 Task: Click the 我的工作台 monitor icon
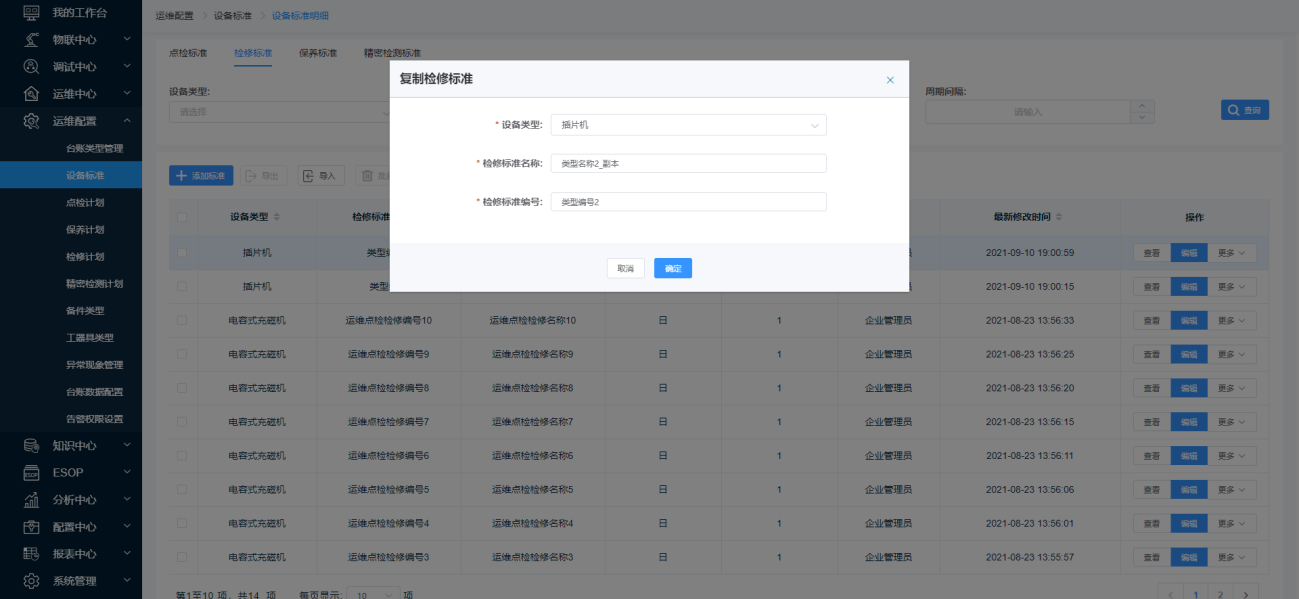(x=31, y=12)
